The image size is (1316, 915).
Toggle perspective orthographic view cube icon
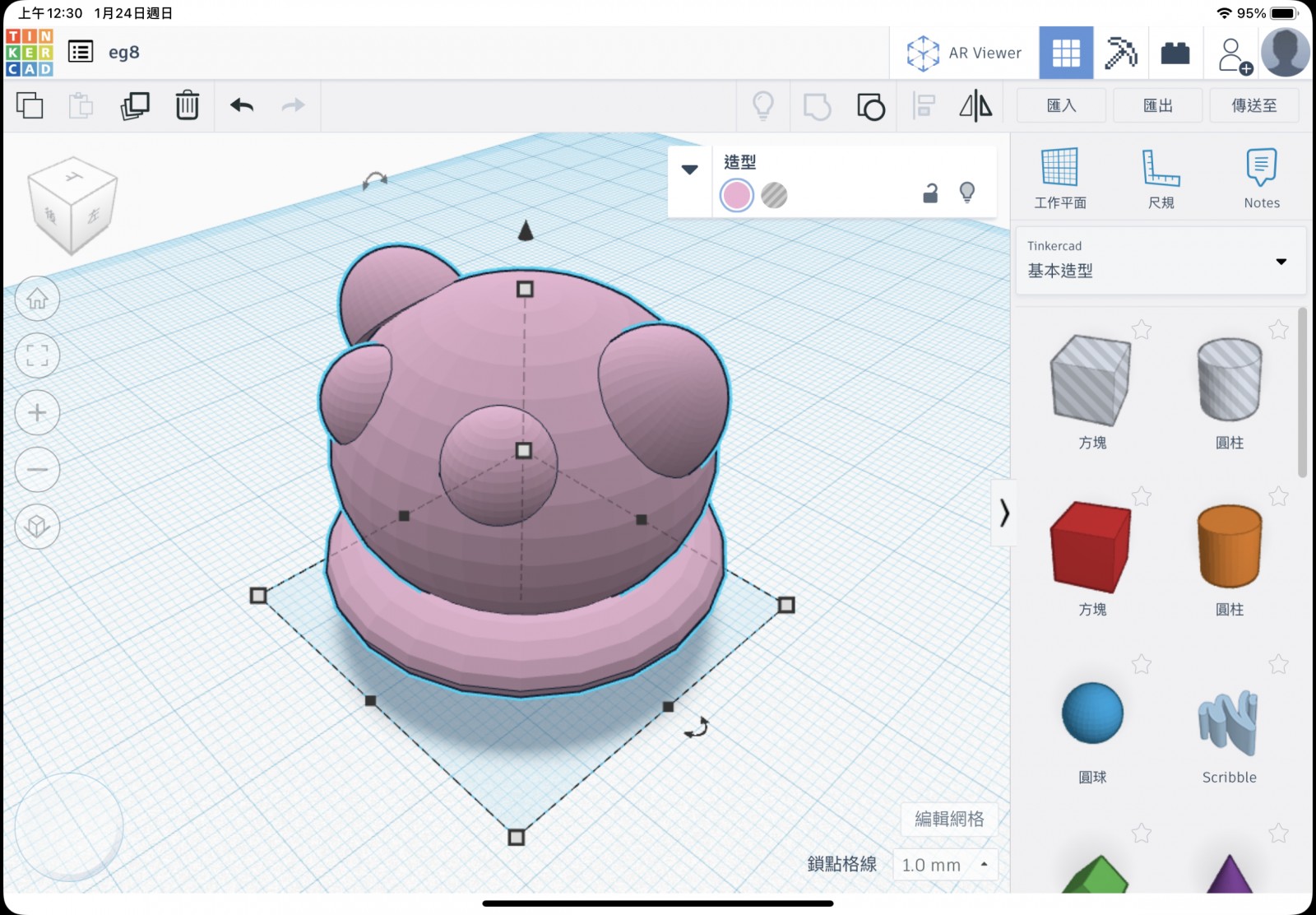[x=38, y=526]
